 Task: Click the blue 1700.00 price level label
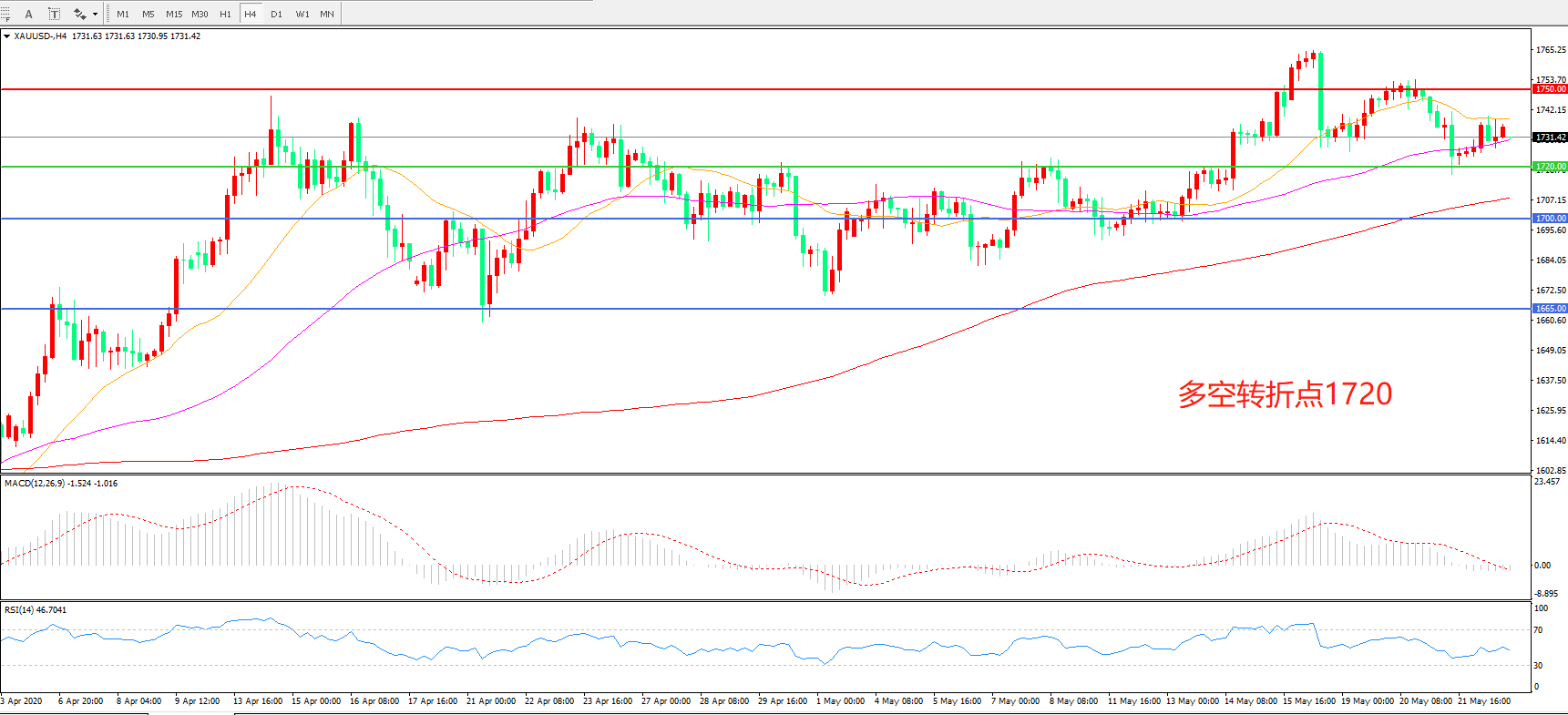(x=1550, y=219)
